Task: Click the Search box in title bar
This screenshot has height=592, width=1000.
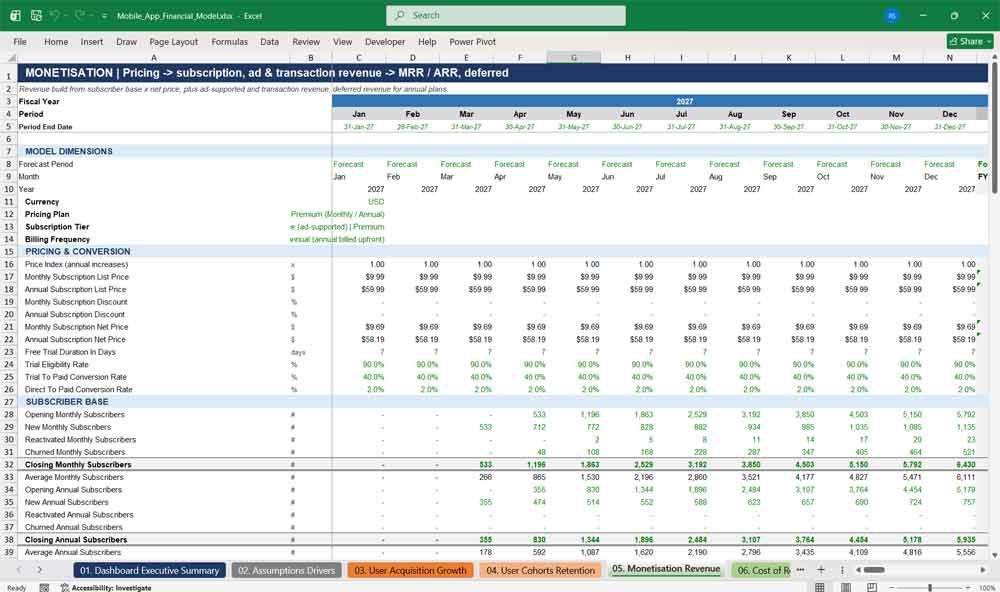Action: click(x=506, y=15)
